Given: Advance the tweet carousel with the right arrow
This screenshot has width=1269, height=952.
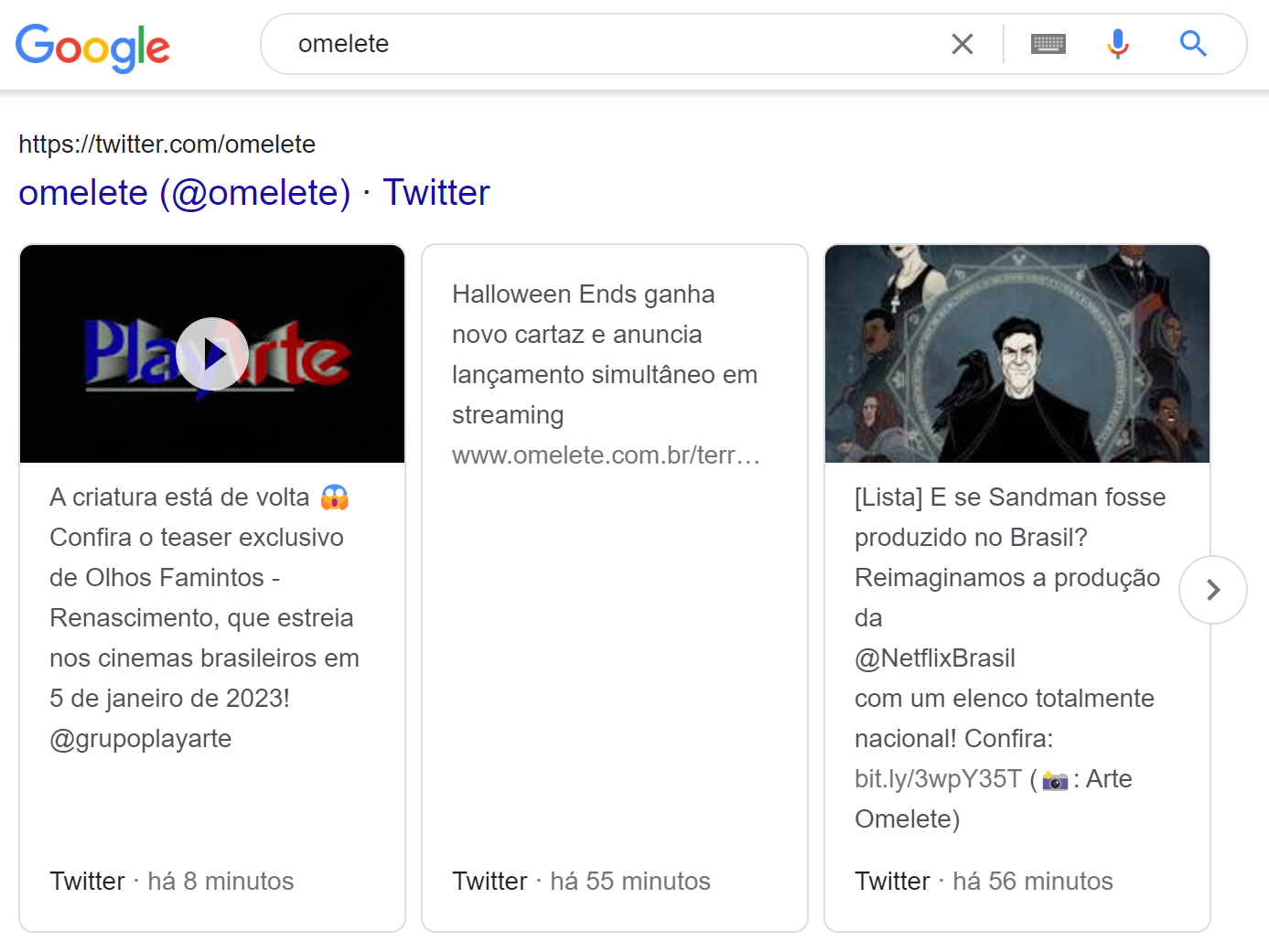Looking at the screenshot, I should 1212,590.
